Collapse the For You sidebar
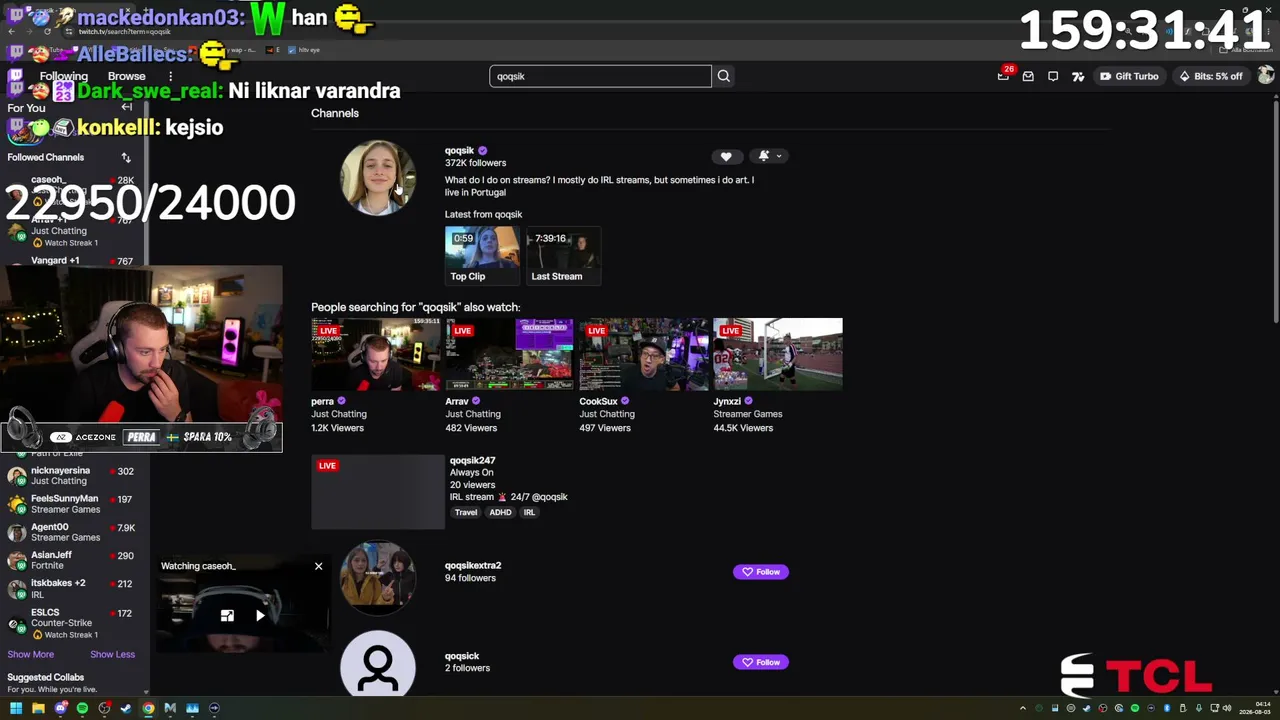This screenshot has width=1280, height=720. [x=126, y=107]
